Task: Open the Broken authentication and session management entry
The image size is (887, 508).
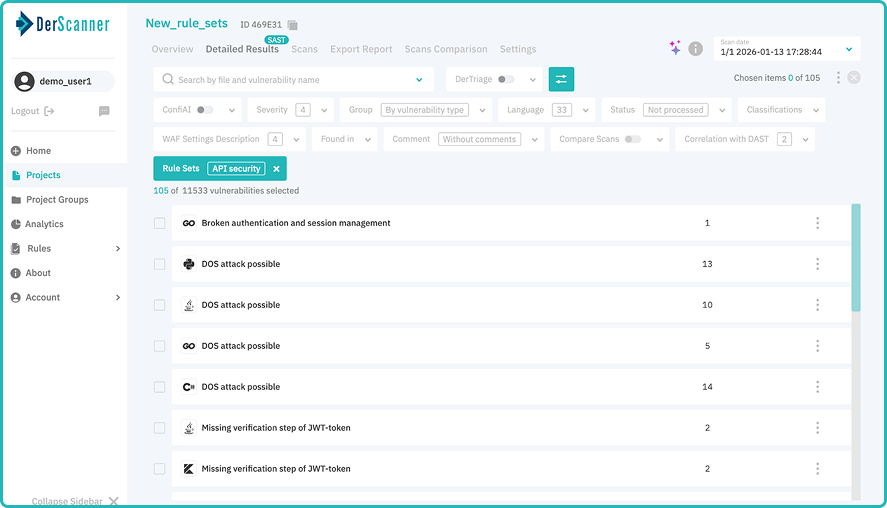Action: click(296, 223)
